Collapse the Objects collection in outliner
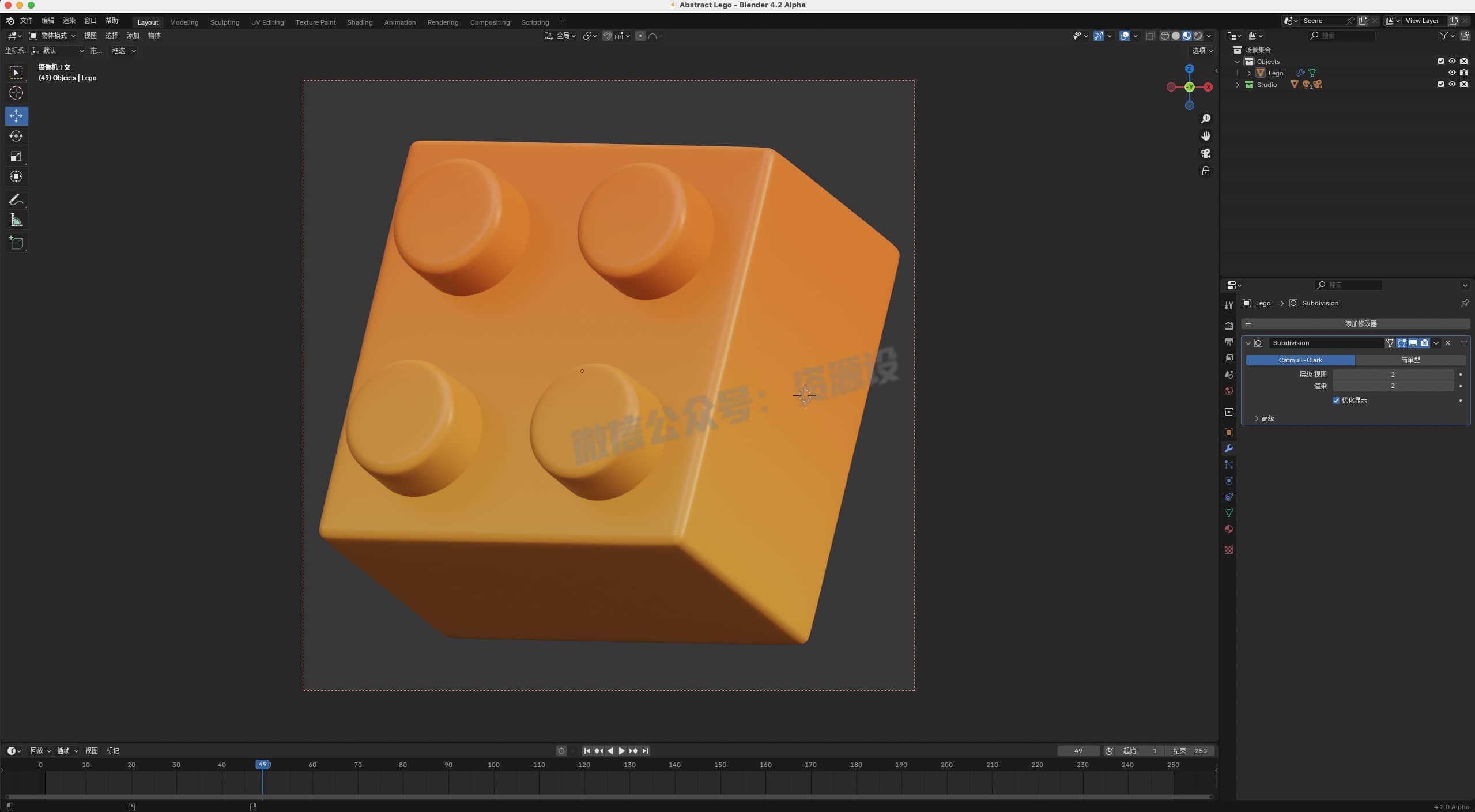1475x812 pixels. tap(1237, 62)
